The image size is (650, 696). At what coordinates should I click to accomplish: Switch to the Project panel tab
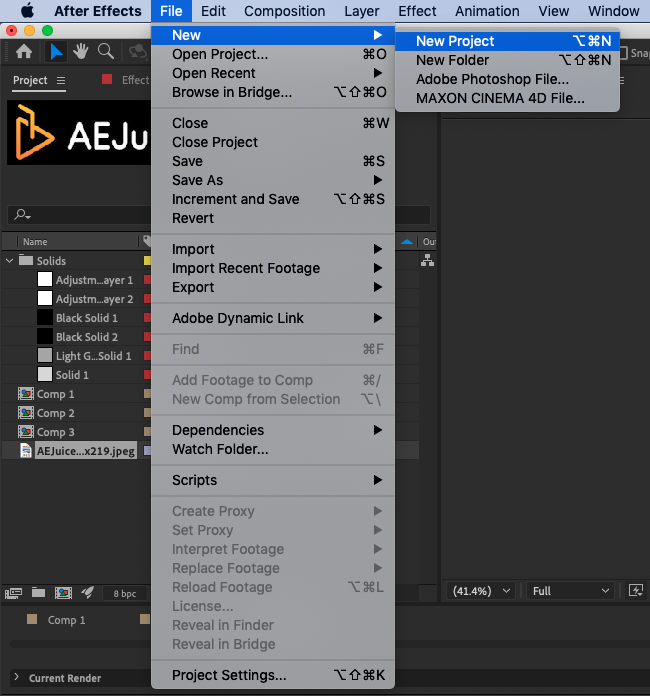coord(30,80)
